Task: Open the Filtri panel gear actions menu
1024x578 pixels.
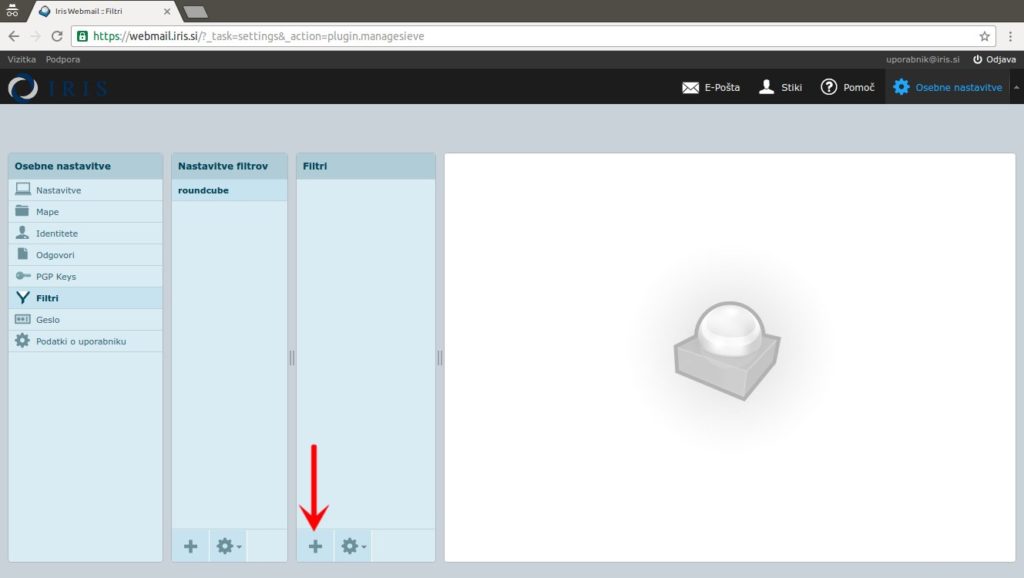Action: point(353,546)
